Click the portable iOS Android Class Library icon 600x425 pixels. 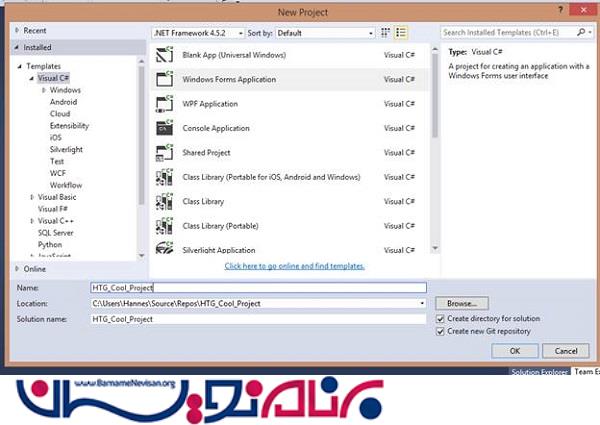(165, 177)
